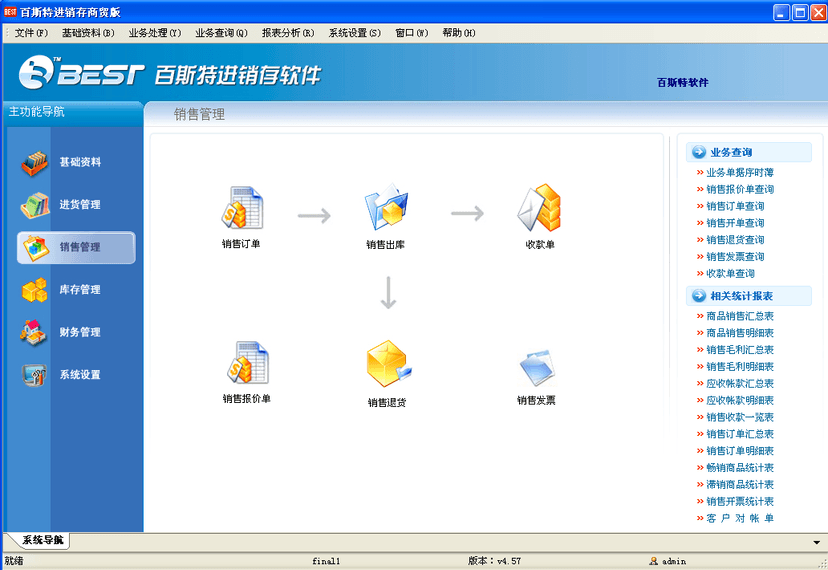828x570 pixels.
Task: Switch to the 系统导航 tab
Action: (42, 540)
